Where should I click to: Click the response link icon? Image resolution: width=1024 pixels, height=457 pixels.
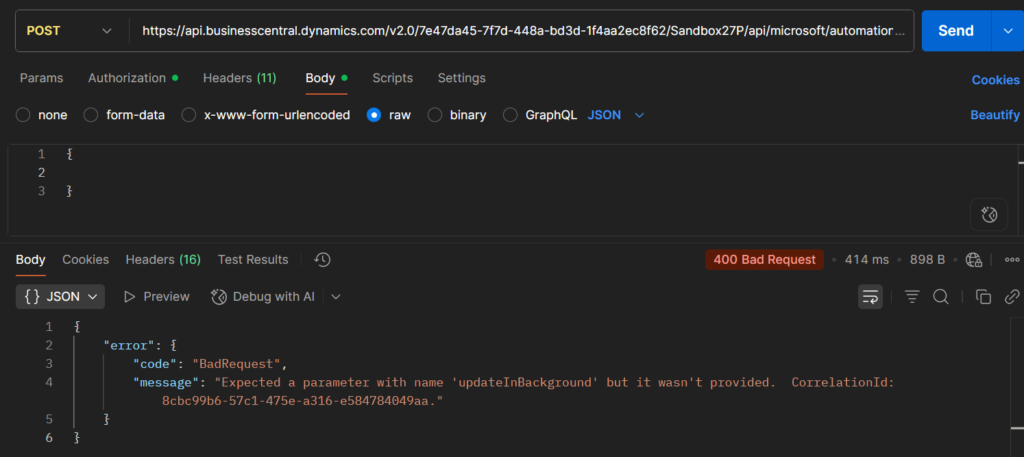[x=1012, y=297]
